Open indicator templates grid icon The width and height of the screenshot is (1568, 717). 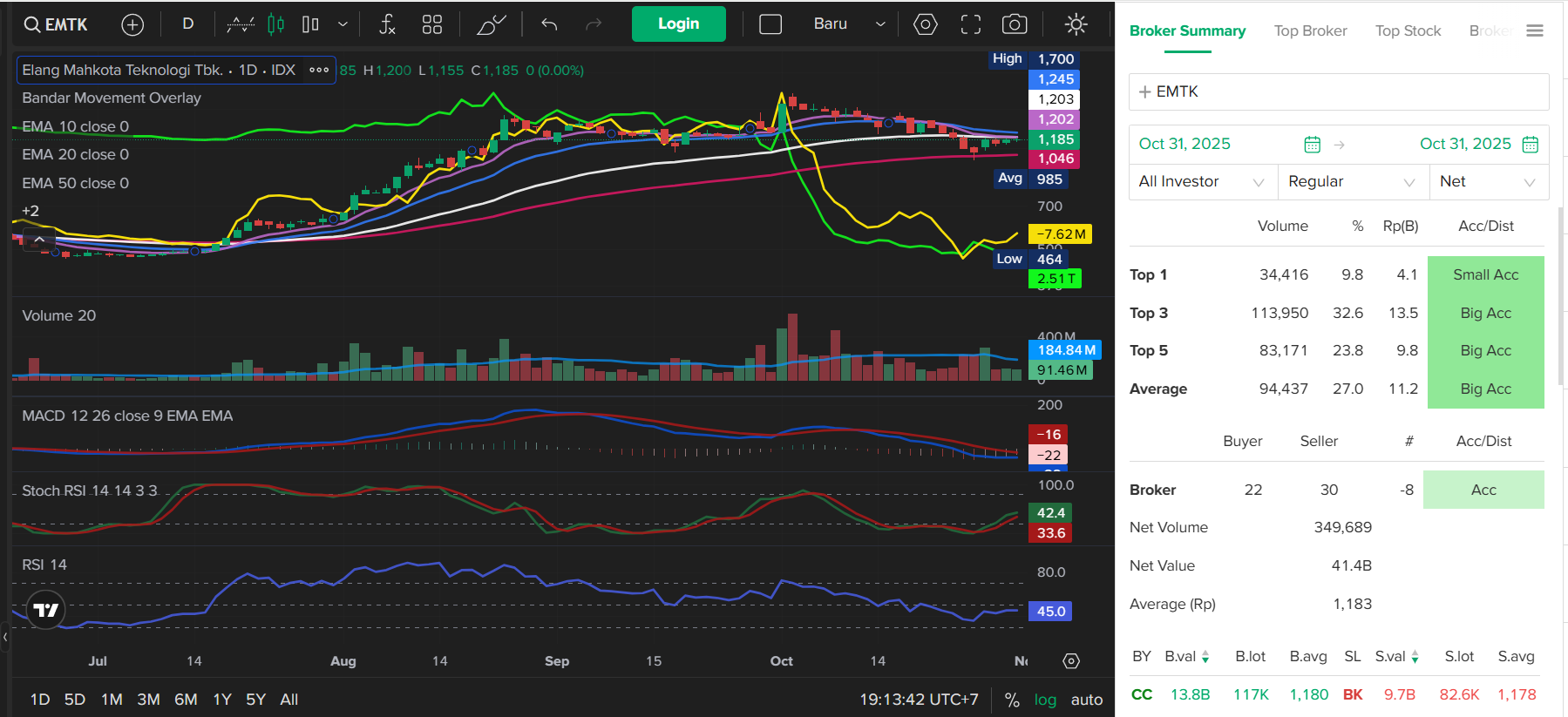pyautogui.click(x=432, y=24)
